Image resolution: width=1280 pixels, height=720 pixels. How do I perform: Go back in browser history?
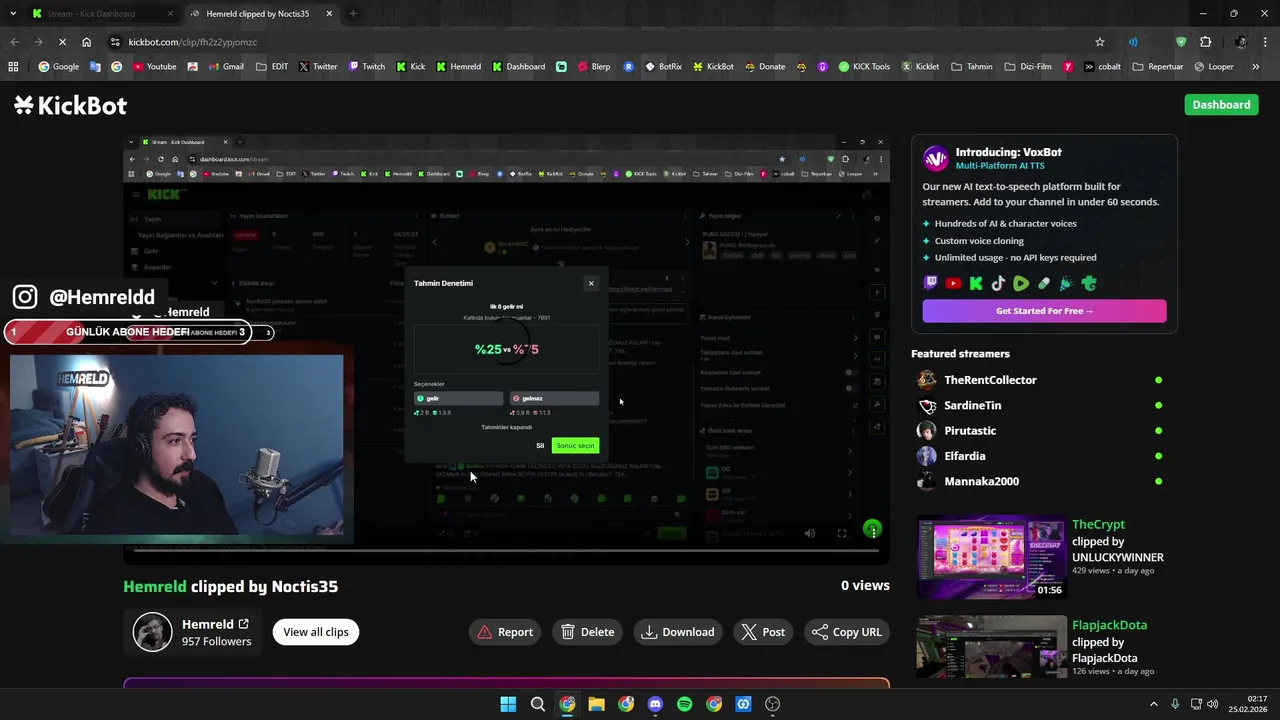click(x=14, y=42)
